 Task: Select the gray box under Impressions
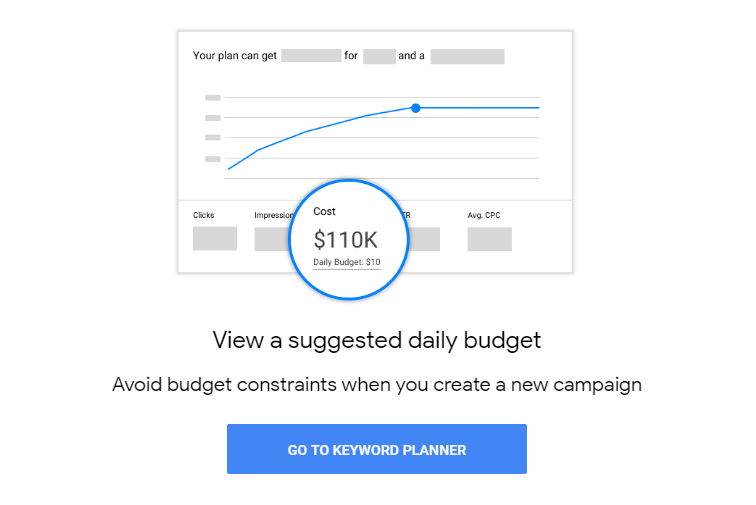272,239
